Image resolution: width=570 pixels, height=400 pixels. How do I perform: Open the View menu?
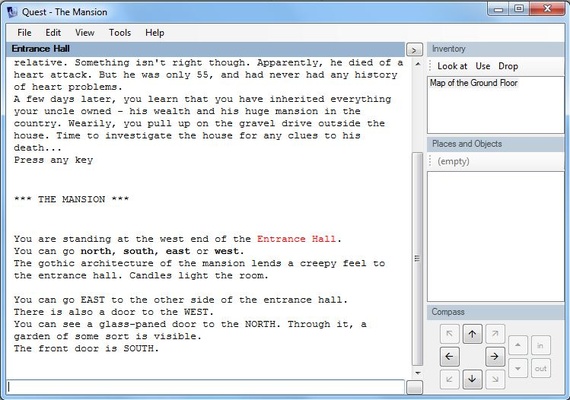click(85, 33)
